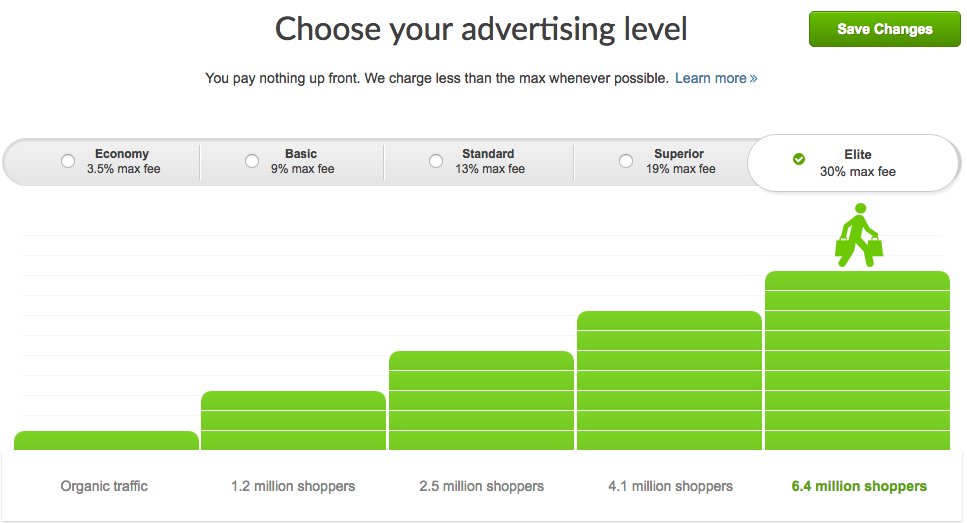Pick the Superior 19% max fee radio button
Image resolution: width=967 pixels, height=523 pixels.
625,161
